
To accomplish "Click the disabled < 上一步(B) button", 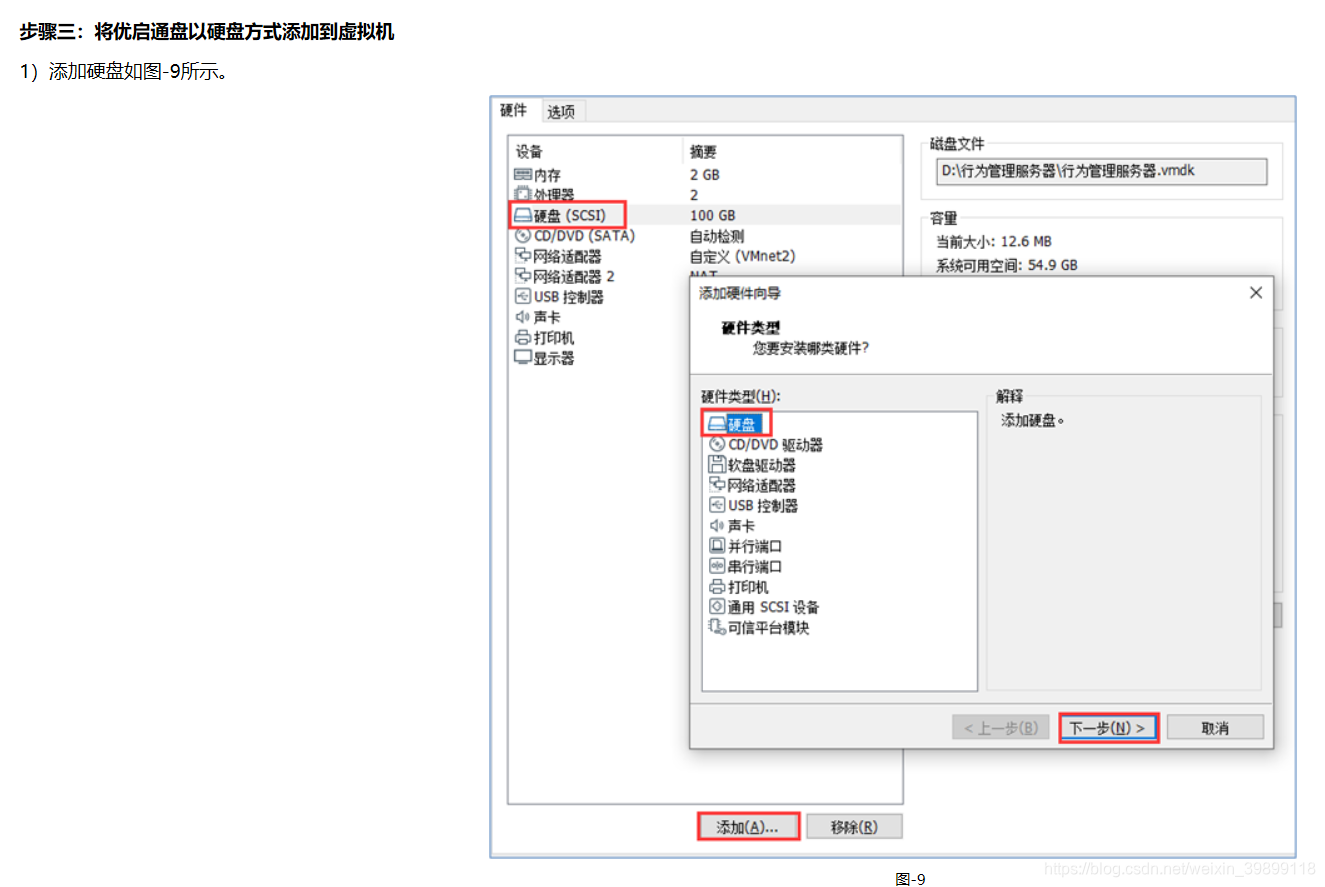I will [1000, 728].
